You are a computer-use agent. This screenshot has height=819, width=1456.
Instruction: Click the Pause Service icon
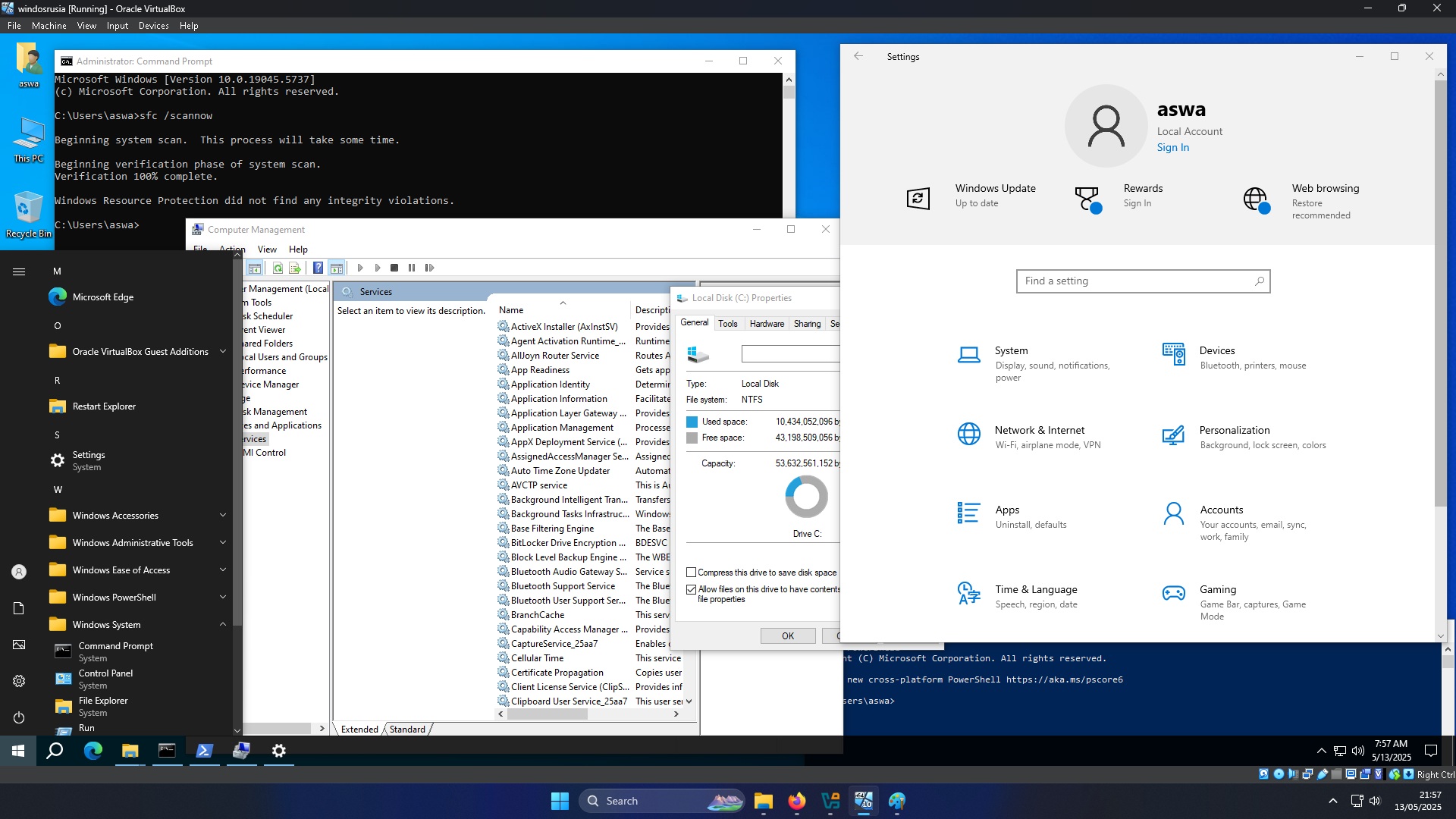412,268
